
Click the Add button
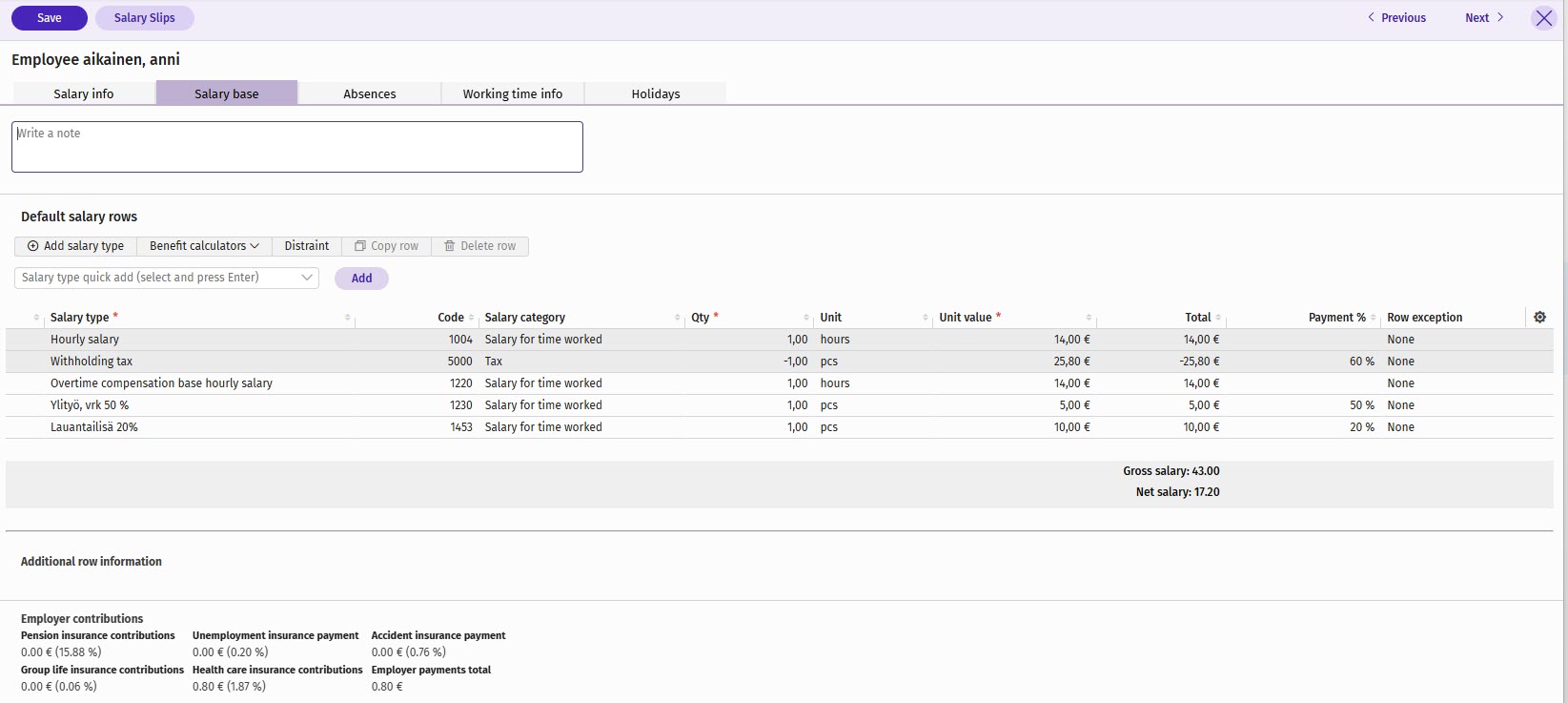(361, 279)
